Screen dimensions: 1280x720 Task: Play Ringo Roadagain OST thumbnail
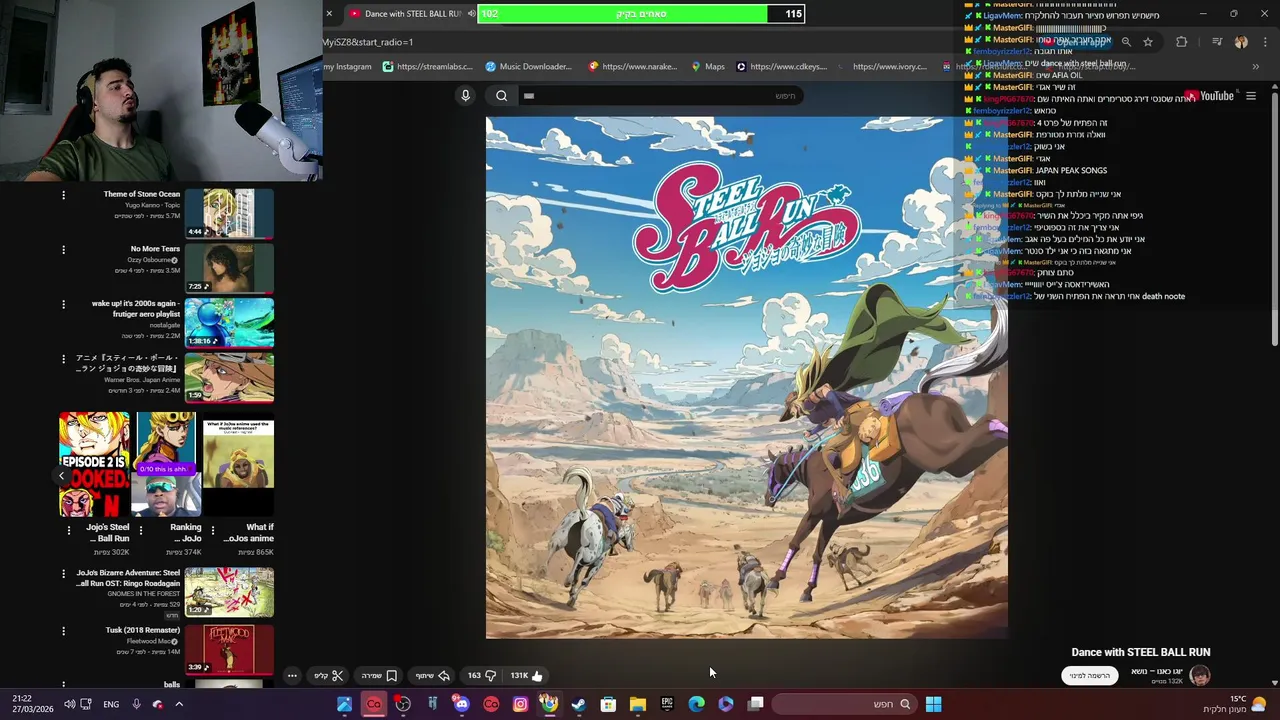(x=229, y=592)
